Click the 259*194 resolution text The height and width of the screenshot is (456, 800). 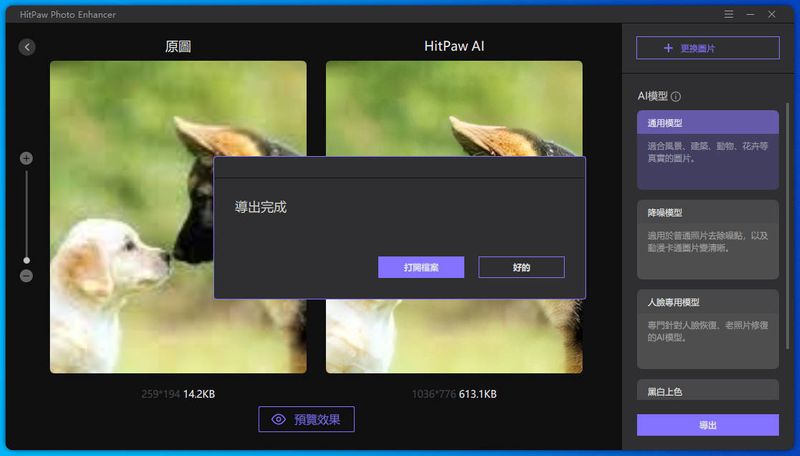coord(161,394)
